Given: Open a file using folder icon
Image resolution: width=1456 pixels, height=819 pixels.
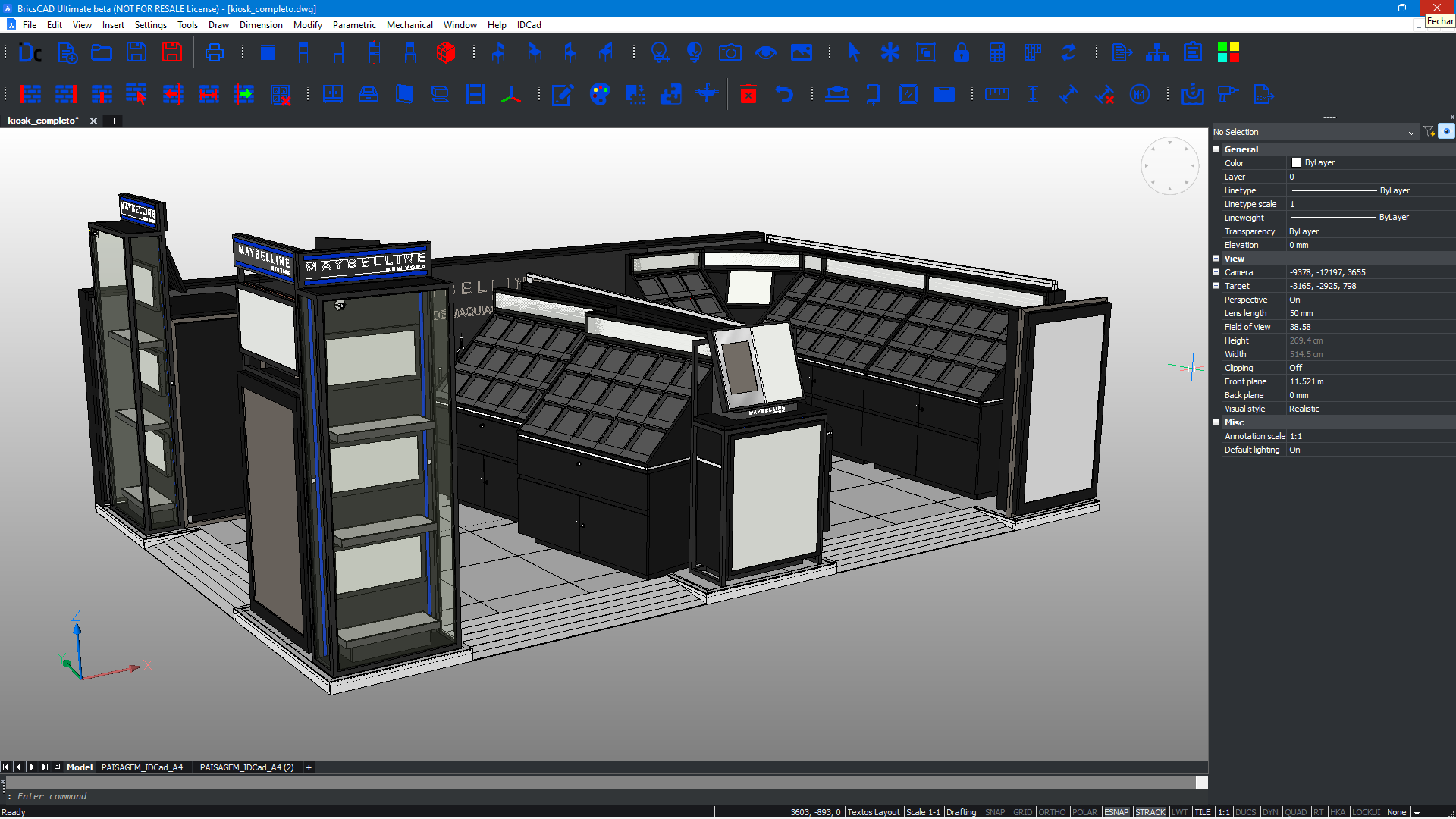Looking at the screenshot, I should [x=102, y=52].
